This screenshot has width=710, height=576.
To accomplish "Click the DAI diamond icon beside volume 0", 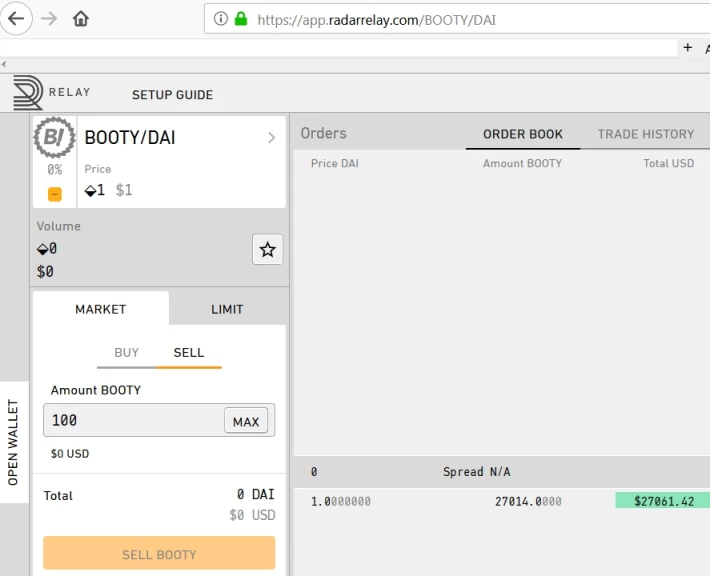I will click(x=42, y=249).
